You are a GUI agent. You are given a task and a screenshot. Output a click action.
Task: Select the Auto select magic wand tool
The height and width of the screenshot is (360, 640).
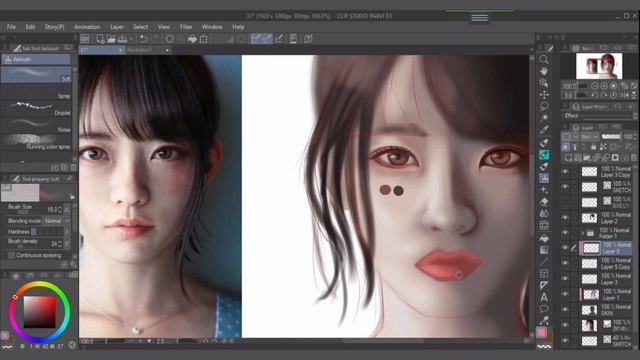(x=544, y=119)
